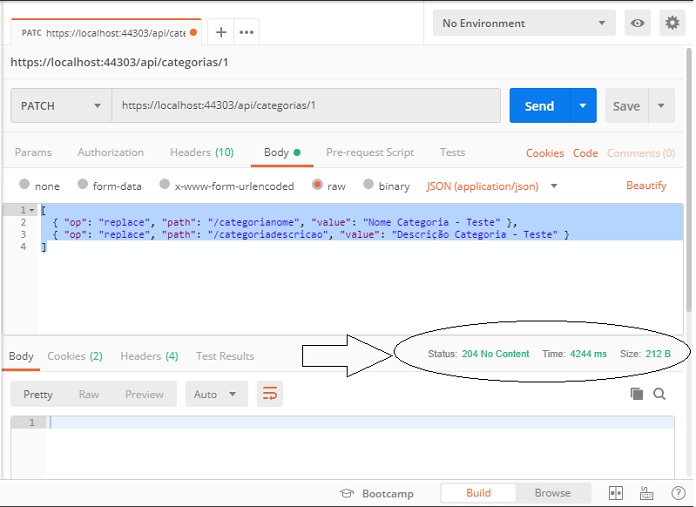Open the PATCH HTTP method dropdown
The image size is (696, 507).
click(x=61, y=106)
